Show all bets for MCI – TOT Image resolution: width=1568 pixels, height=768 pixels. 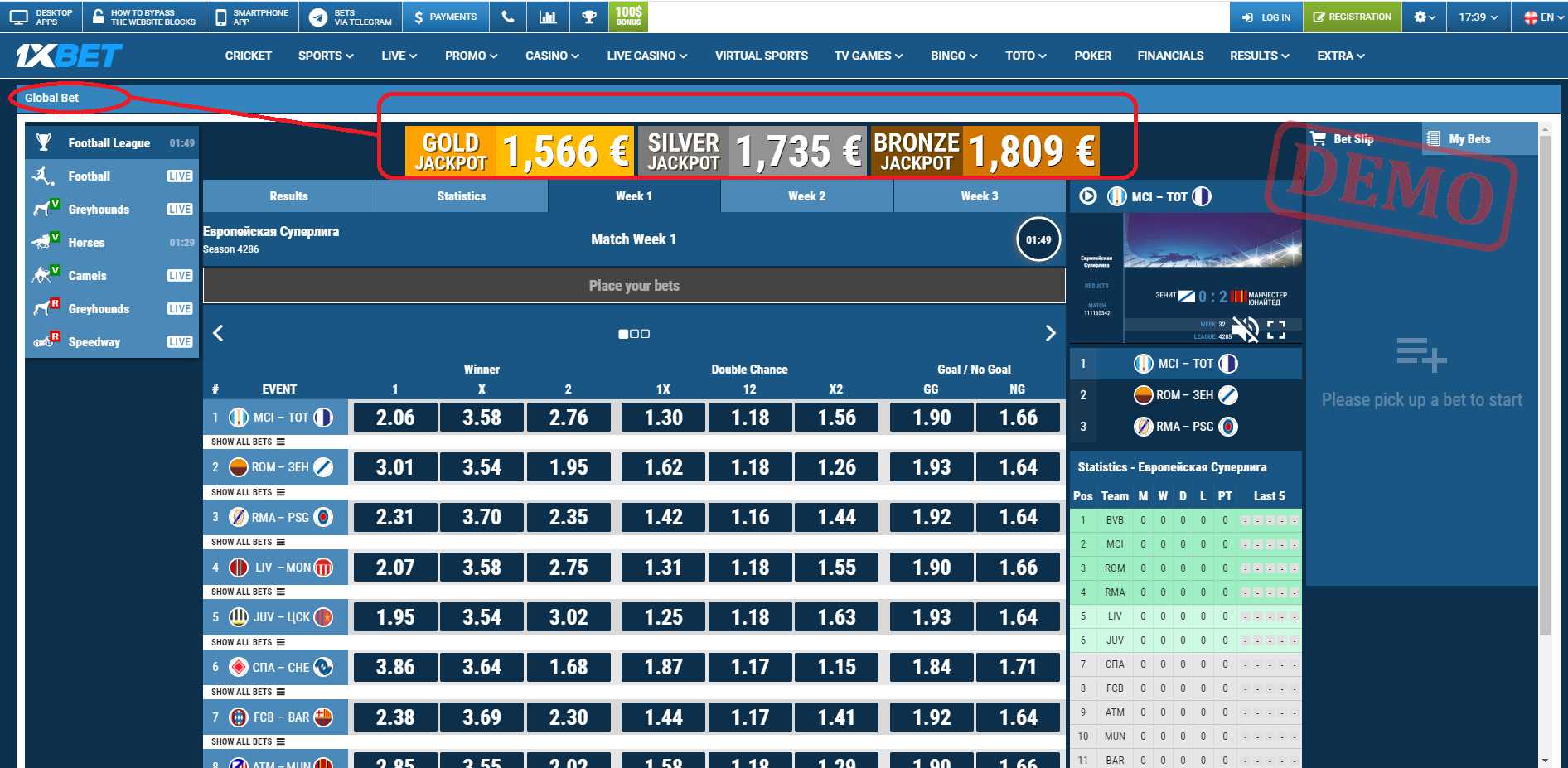point(248,442)
